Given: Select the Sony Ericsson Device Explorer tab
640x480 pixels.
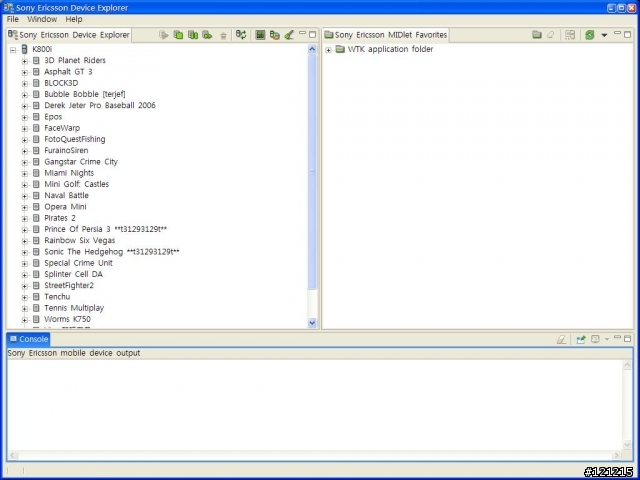Looking at the screenshot, I should 69,35.
